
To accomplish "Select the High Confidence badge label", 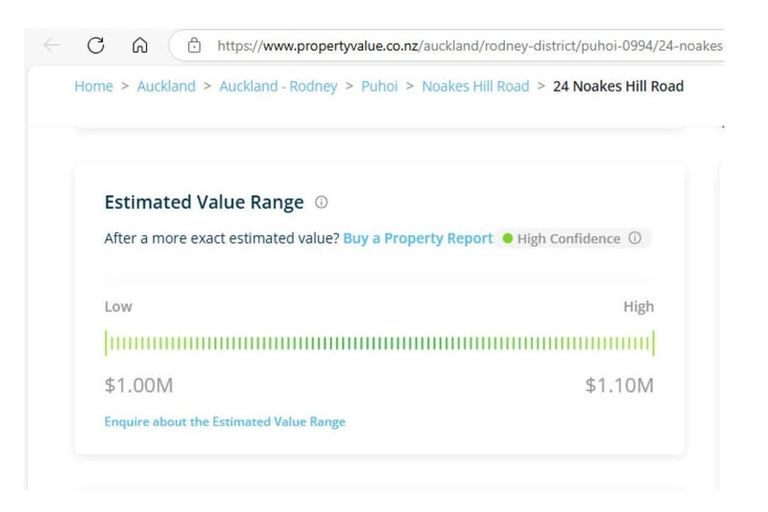I will (x=568, y=239).
